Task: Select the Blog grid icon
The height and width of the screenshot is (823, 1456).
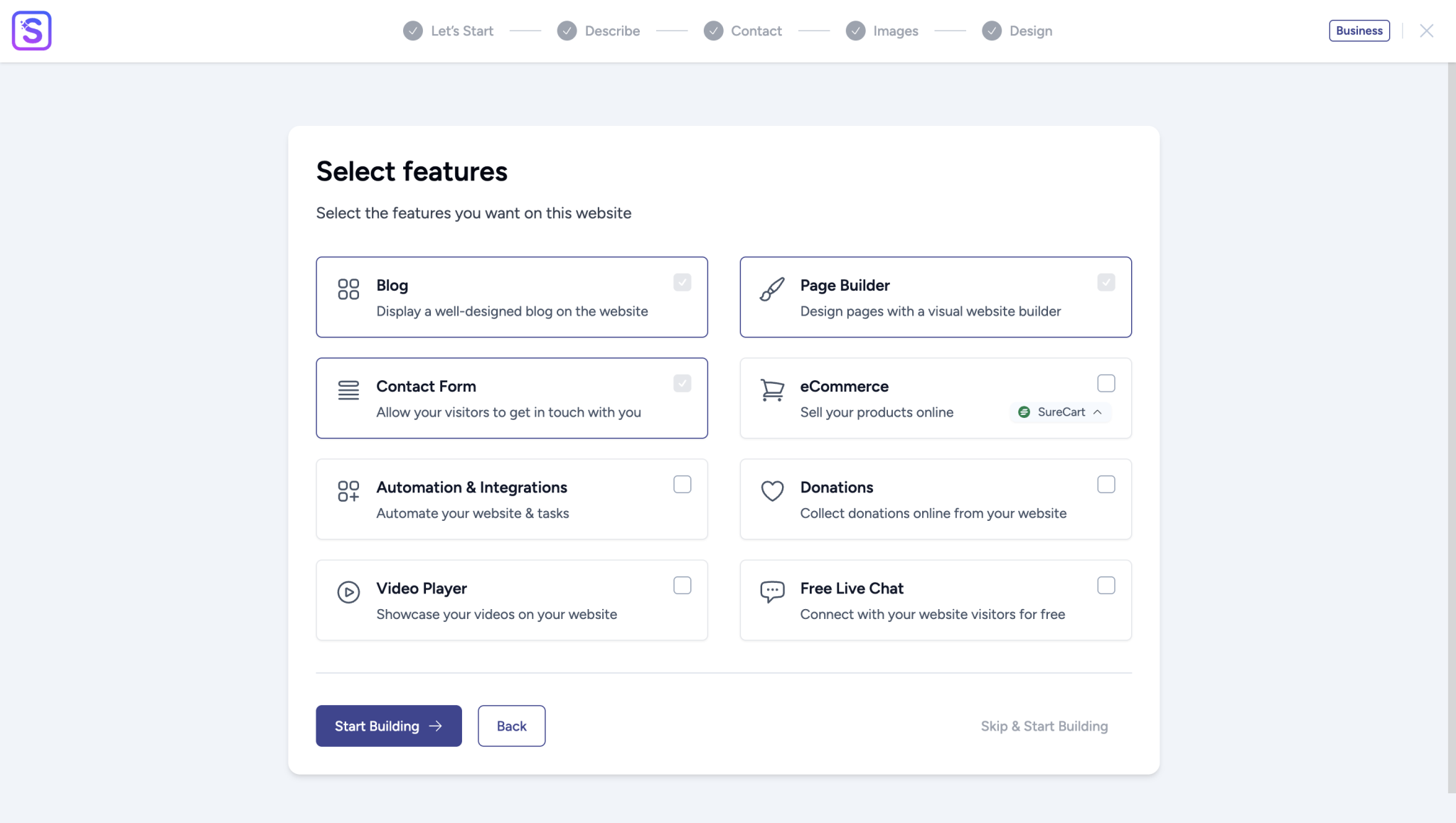Action: click(x=348, y=289)
